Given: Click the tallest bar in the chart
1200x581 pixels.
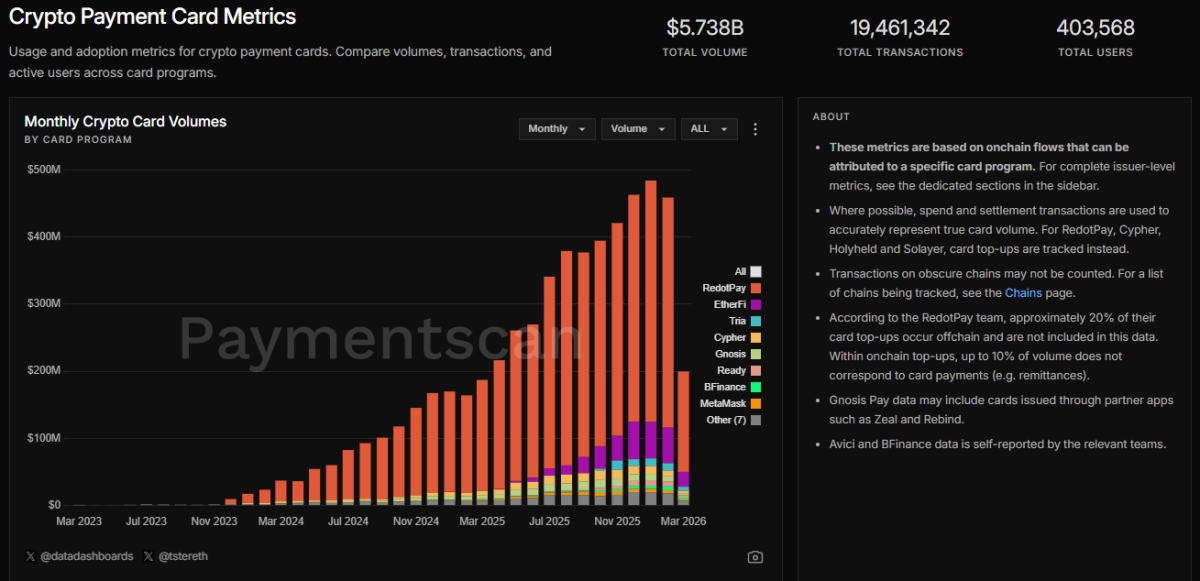Looking at the screenshot, I should tap(651, 300).
